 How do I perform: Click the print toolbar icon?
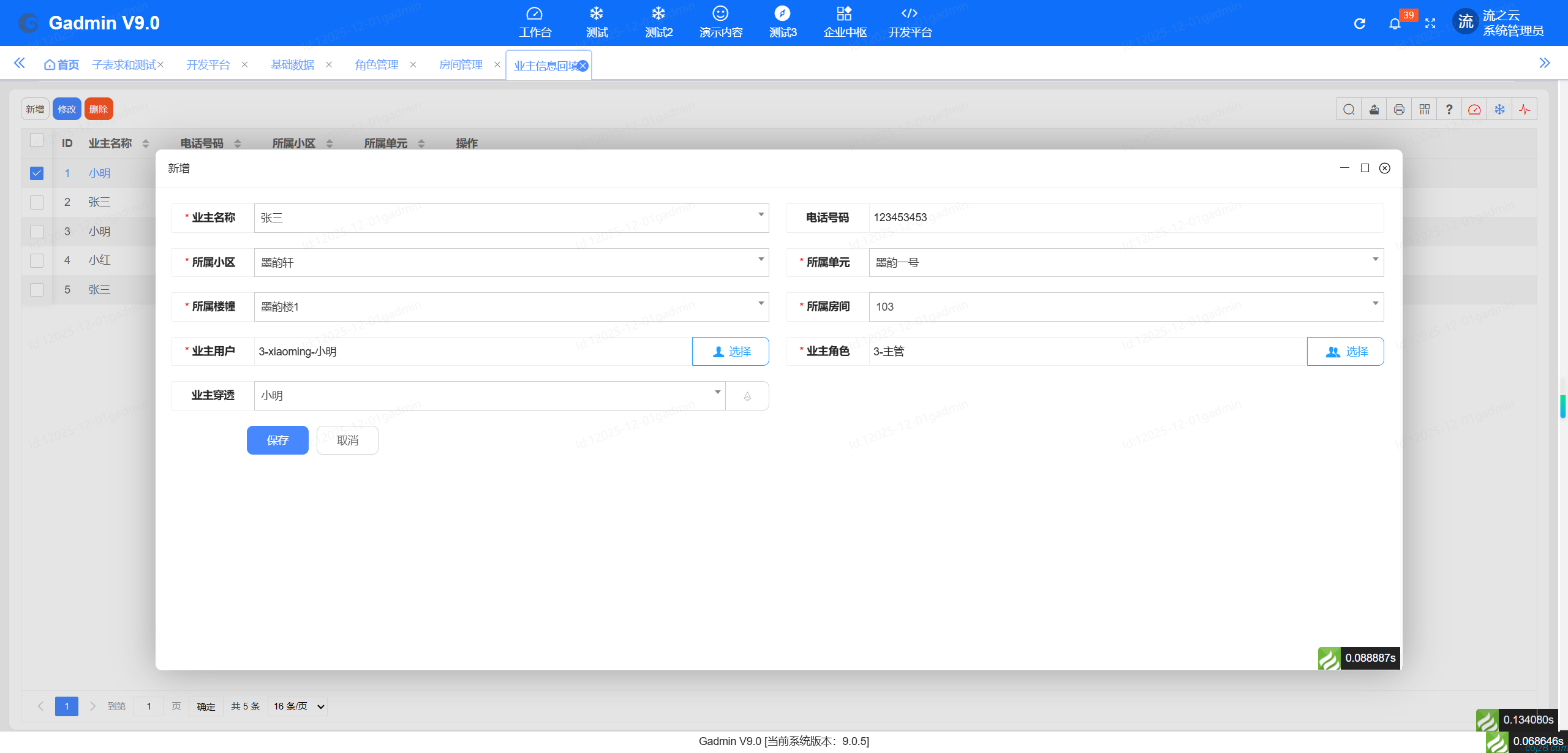(1399, 110)
